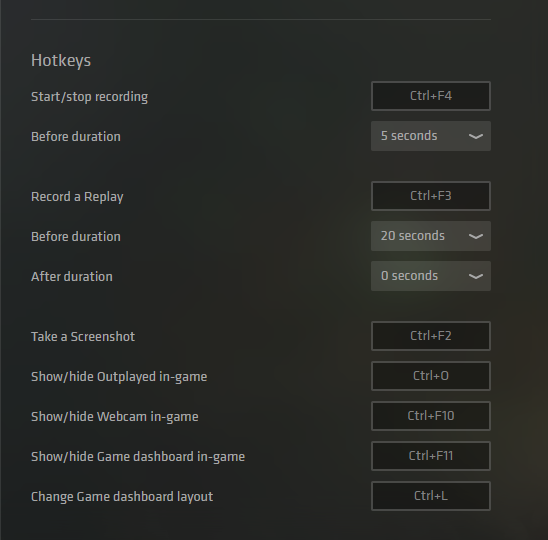548x540 pixels.
Task: Click the Ctrl+F2 screenshot hotkey box
Action: click(x=431, y=336)
